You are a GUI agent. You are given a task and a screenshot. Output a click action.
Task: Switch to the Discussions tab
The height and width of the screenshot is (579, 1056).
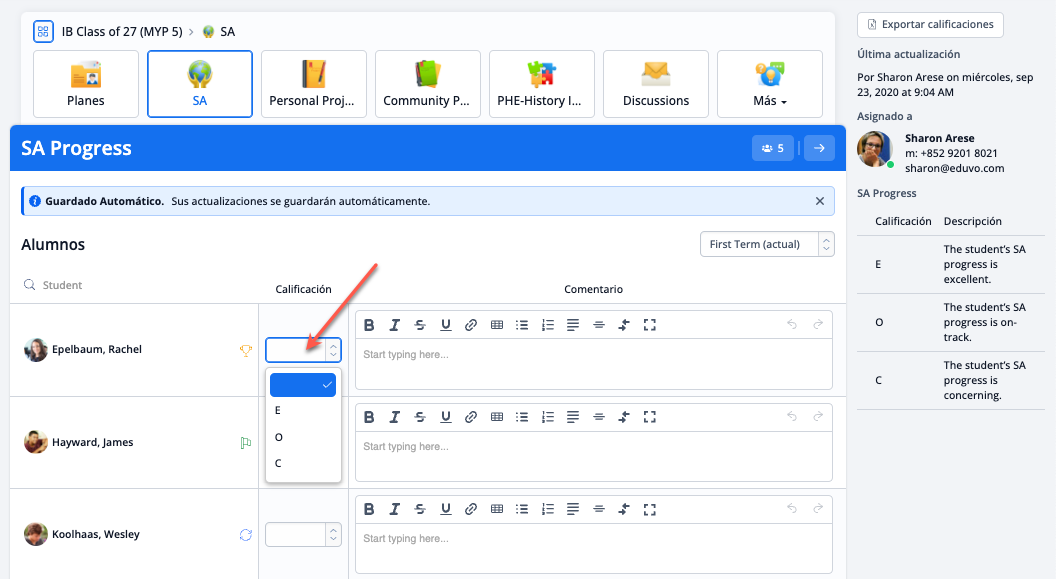click(656, 84)
